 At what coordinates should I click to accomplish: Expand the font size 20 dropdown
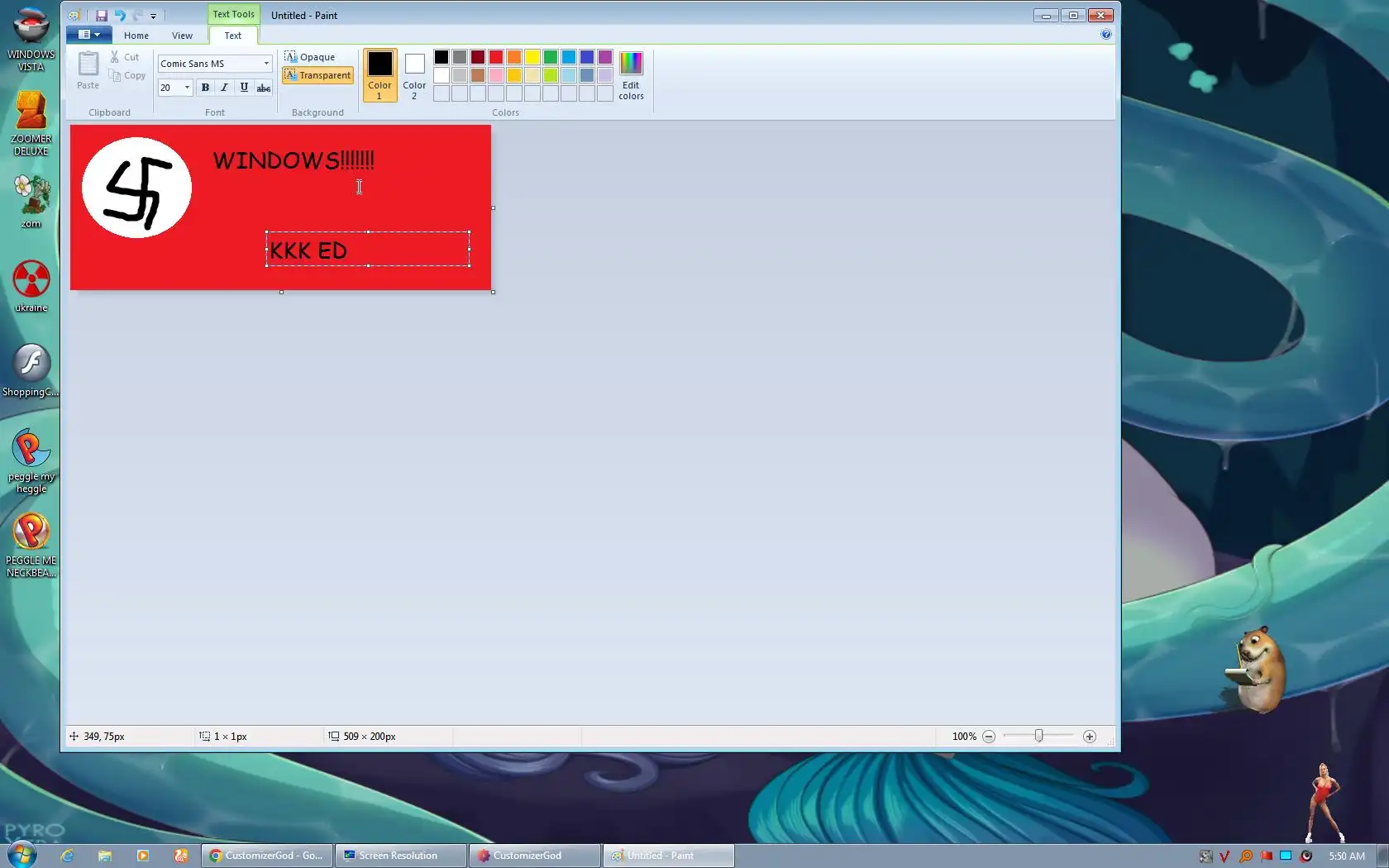187,88
